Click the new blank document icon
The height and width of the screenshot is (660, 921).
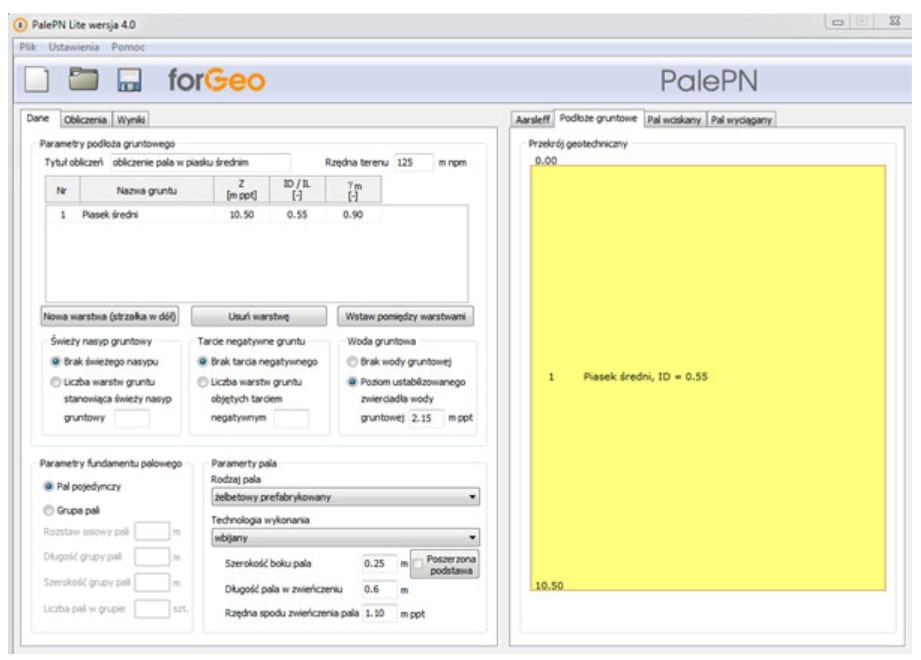pos(37,82)
